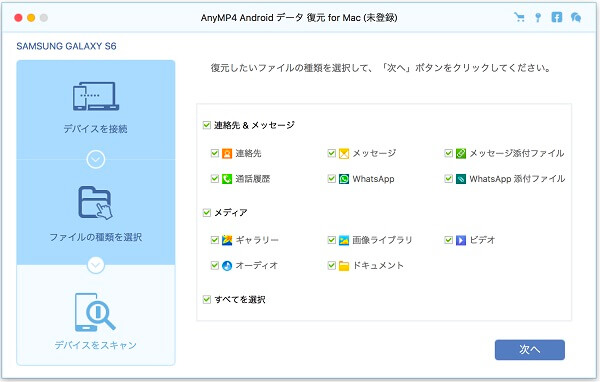Toggle the WhatsApp checkbox

332,178
